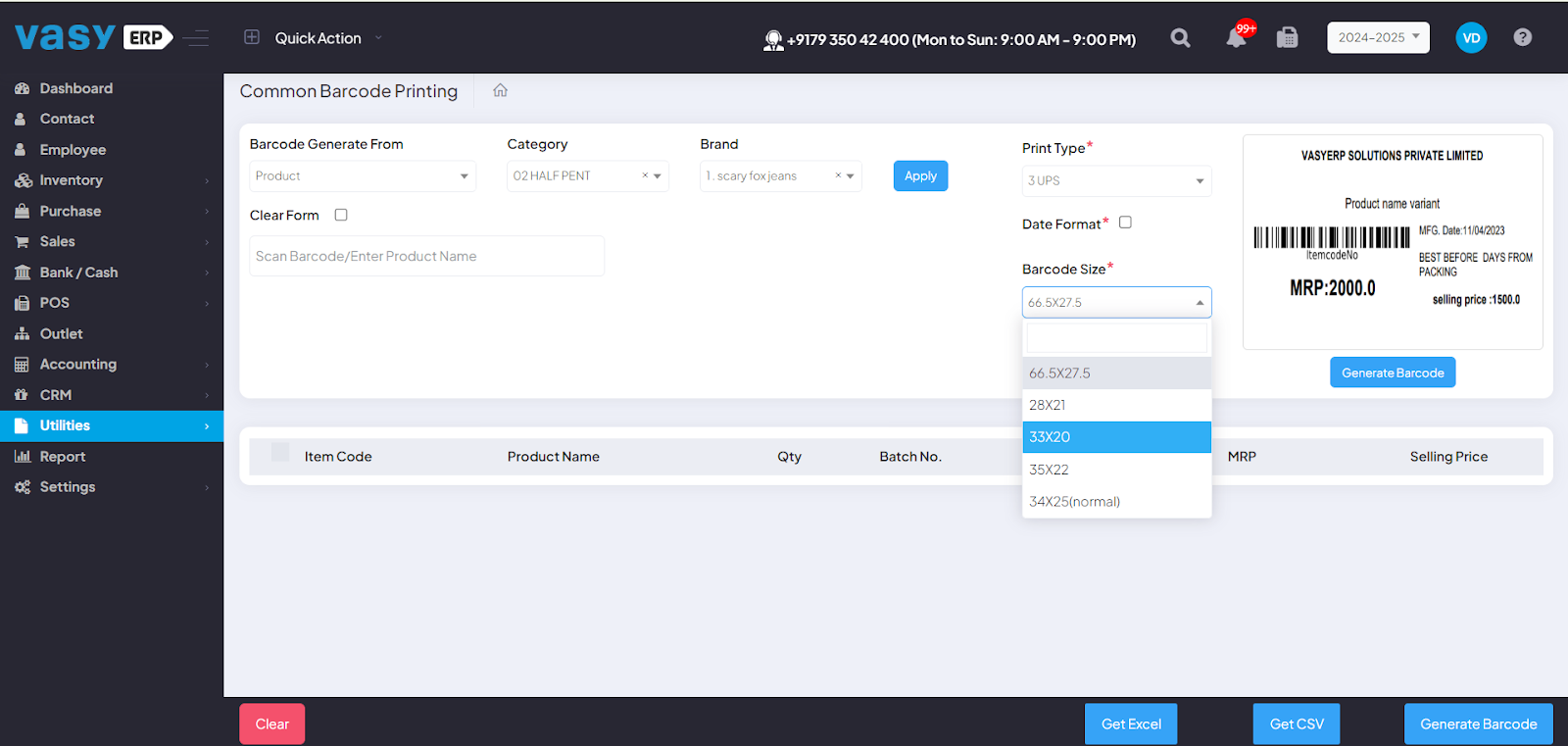Click the MRP column header
This screenshot has height=746, width=1568.
pos(1242,457)
